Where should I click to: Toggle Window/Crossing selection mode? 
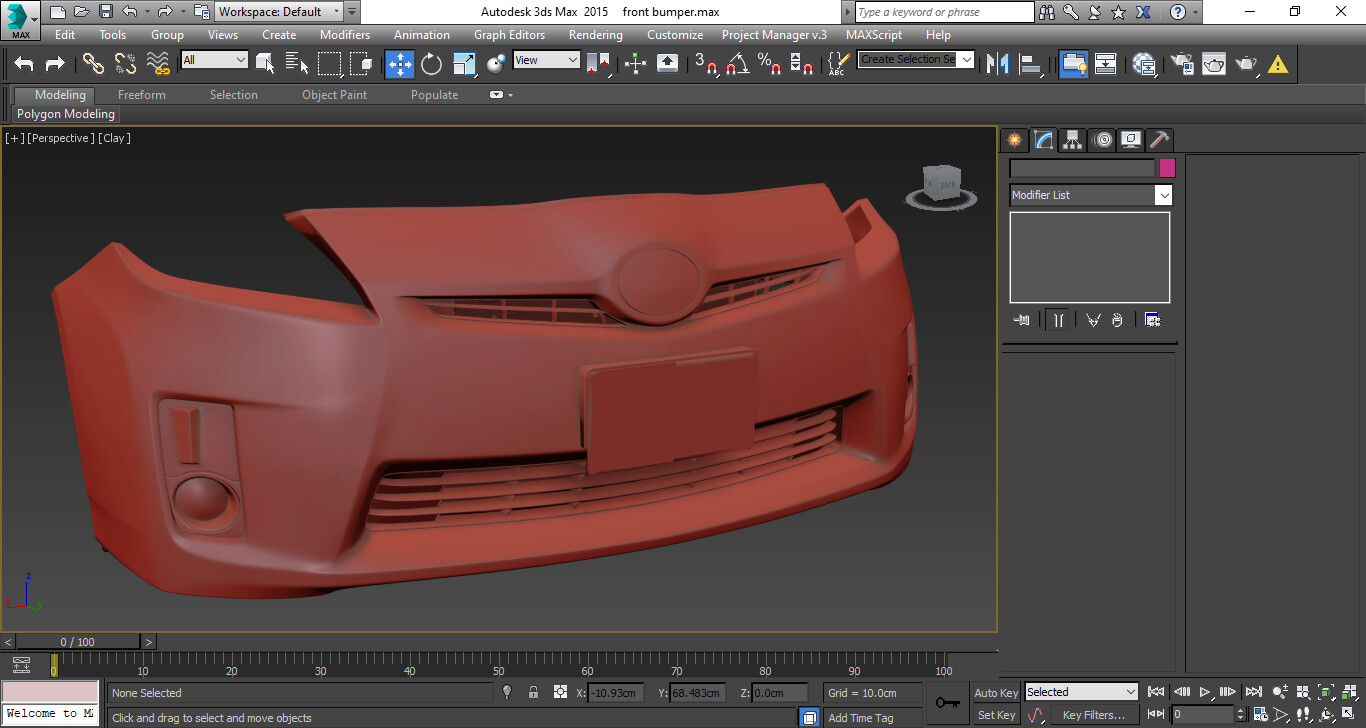(361, 64)
